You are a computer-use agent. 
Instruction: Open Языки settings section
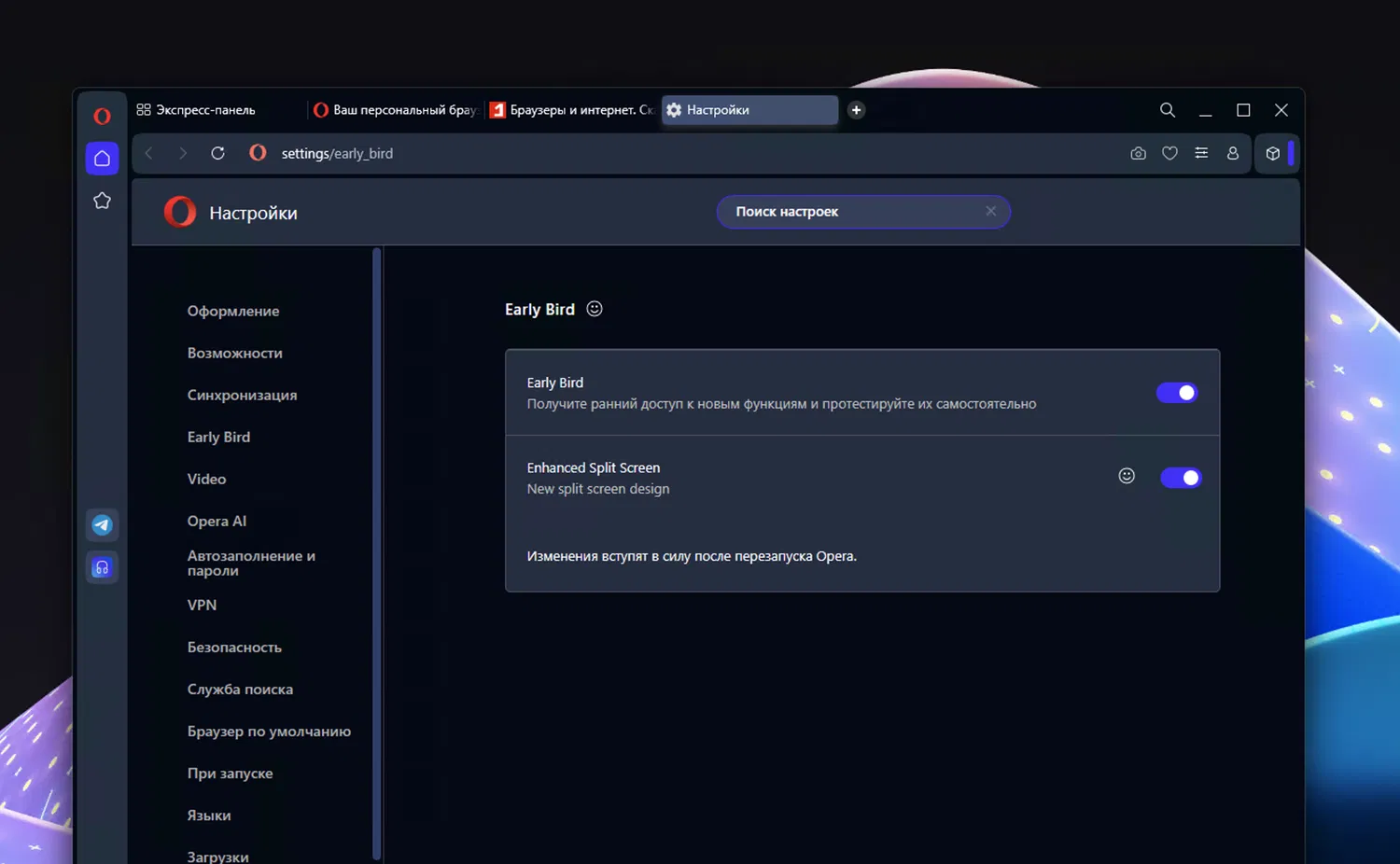[209, 815]
